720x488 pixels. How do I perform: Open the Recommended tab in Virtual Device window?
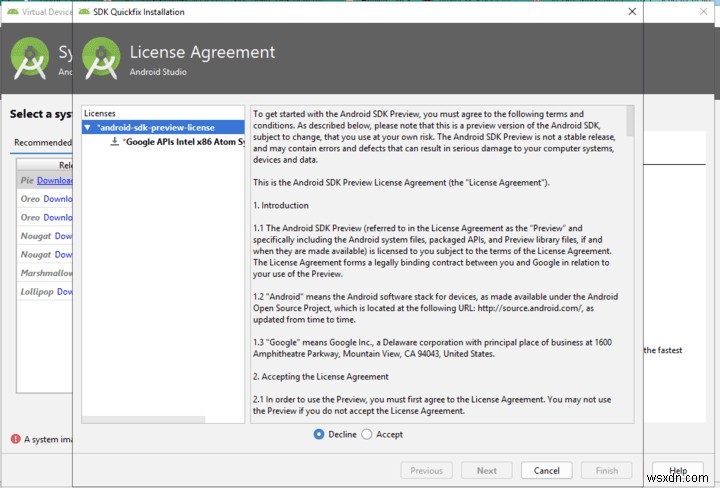tap(43, 142)
